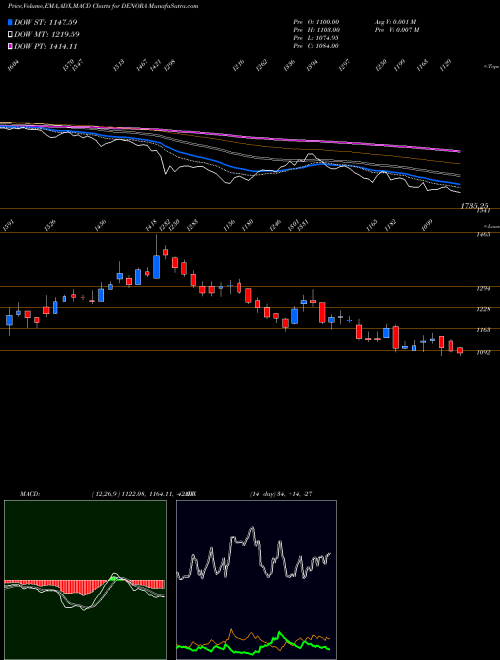This screenshot has height=660, width=500.
Task: Click the white DOW MT legend swatch
Action: click(x=10, y=35)
